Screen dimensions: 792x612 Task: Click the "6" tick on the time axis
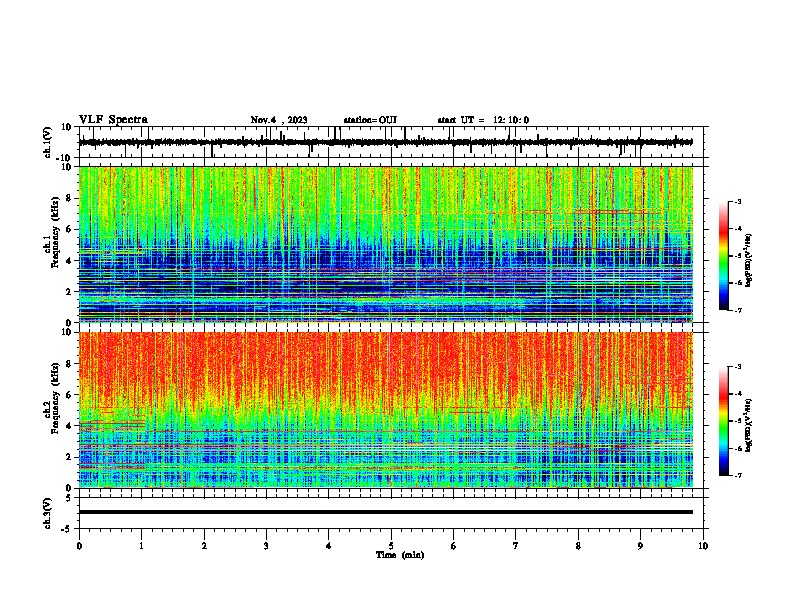pyautogui.click(x=454, y=546)
